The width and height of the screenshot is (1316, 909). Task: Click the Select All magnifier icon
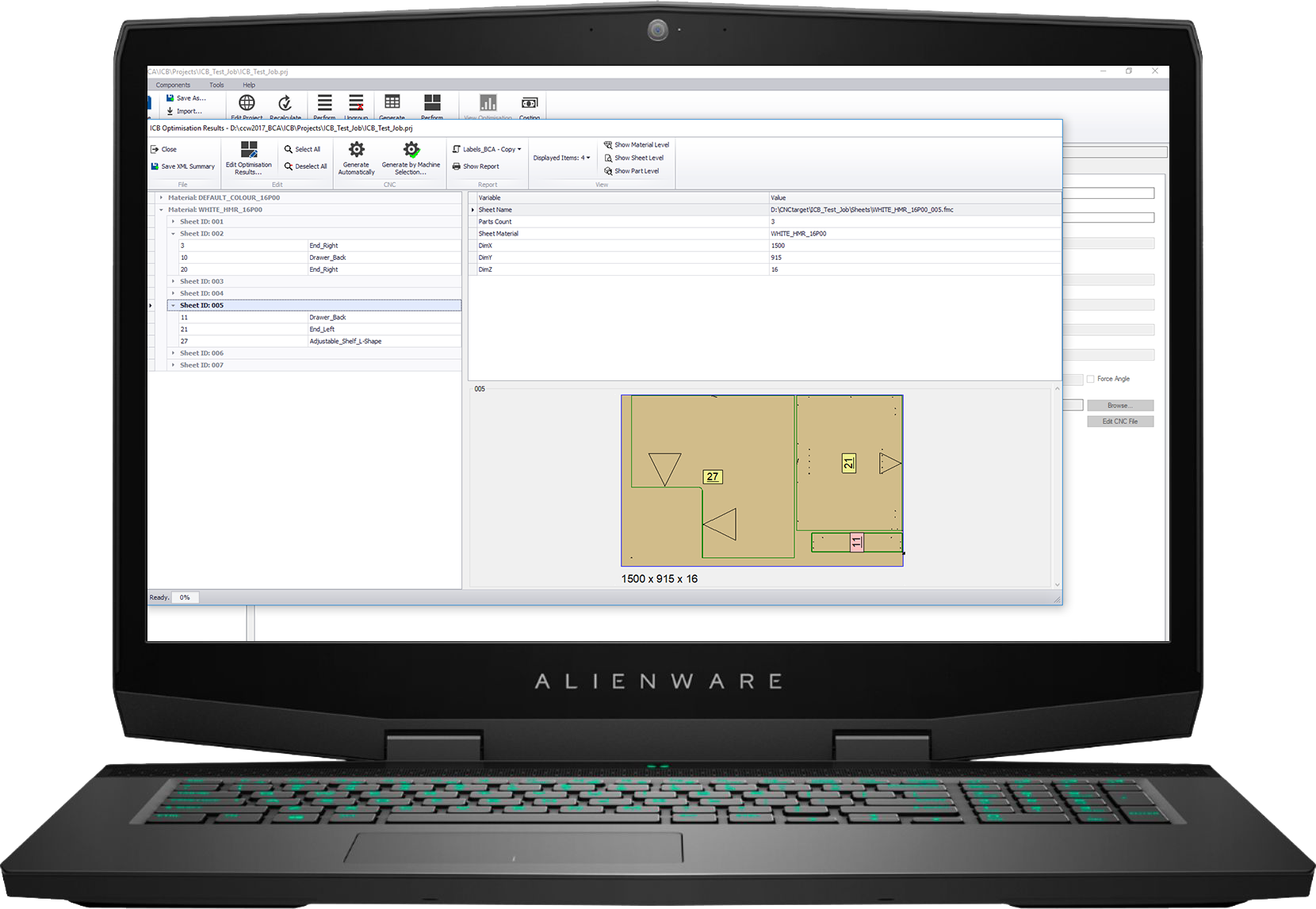289,149
